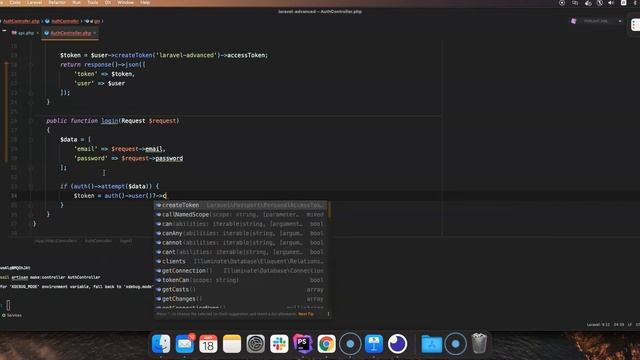Open the Trash in the Dock
Screen dimensions: 640x360
click(x=479, y=344)
